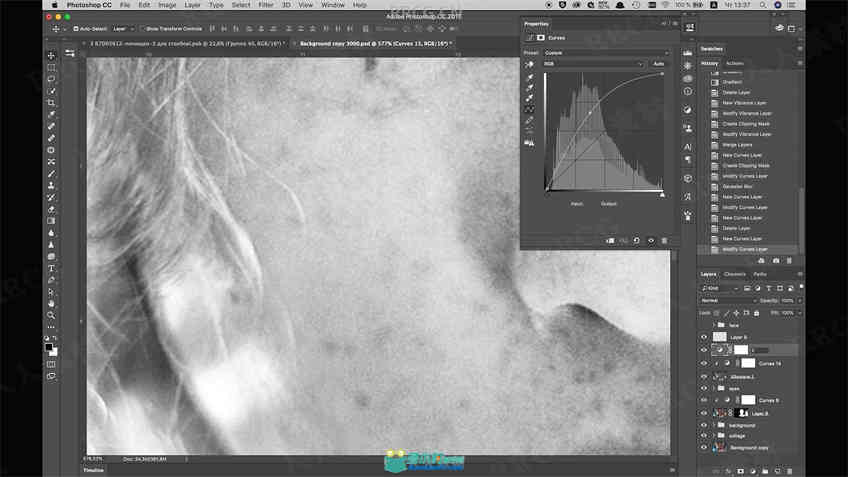The image size is (848, 477).
Task: Expand the collage group folder
Action: (x=714, y=436)
